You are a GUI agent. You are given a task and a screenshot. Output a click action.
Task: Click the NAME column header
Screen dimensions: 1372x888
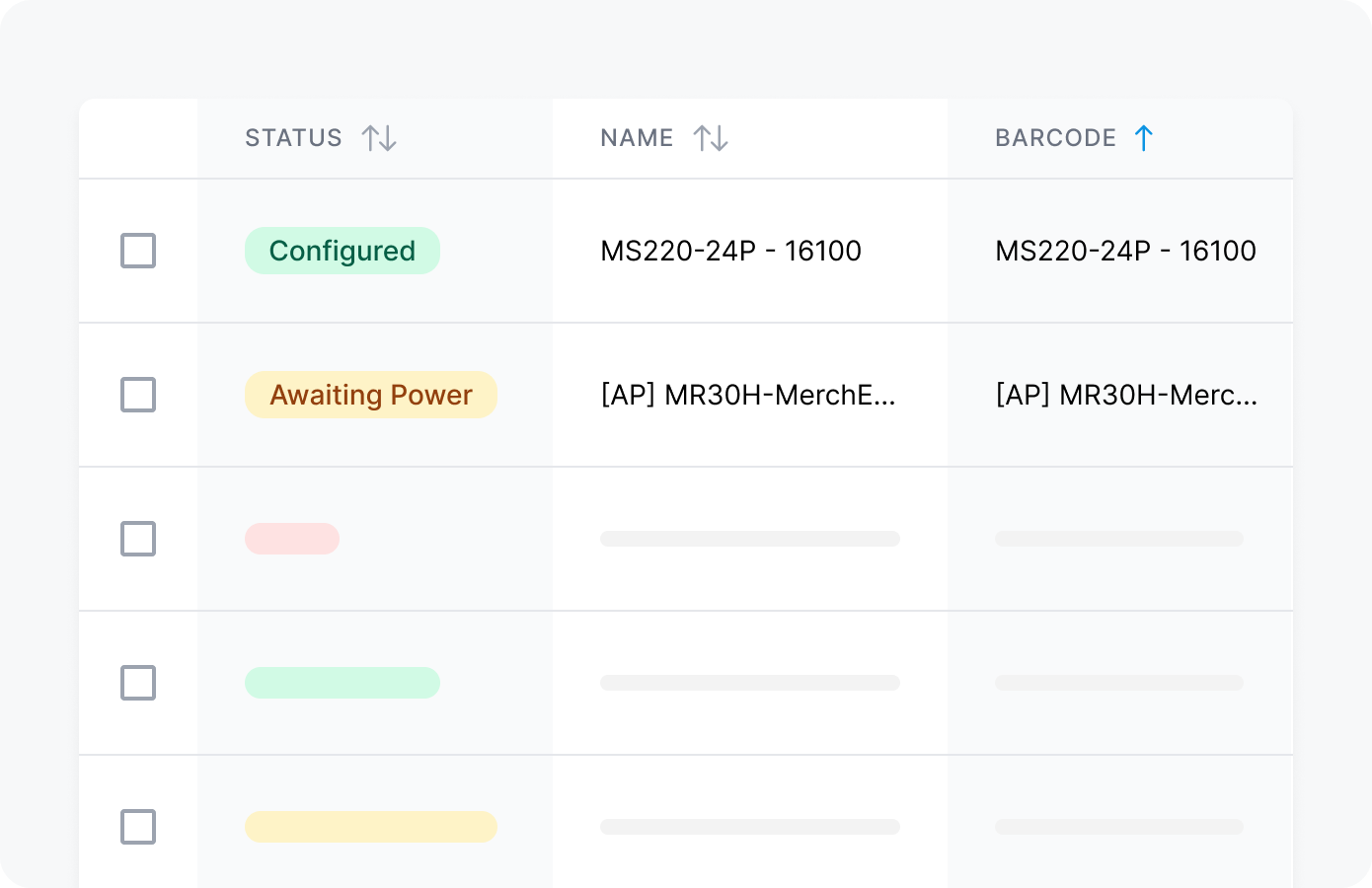(x=637, y=138)
